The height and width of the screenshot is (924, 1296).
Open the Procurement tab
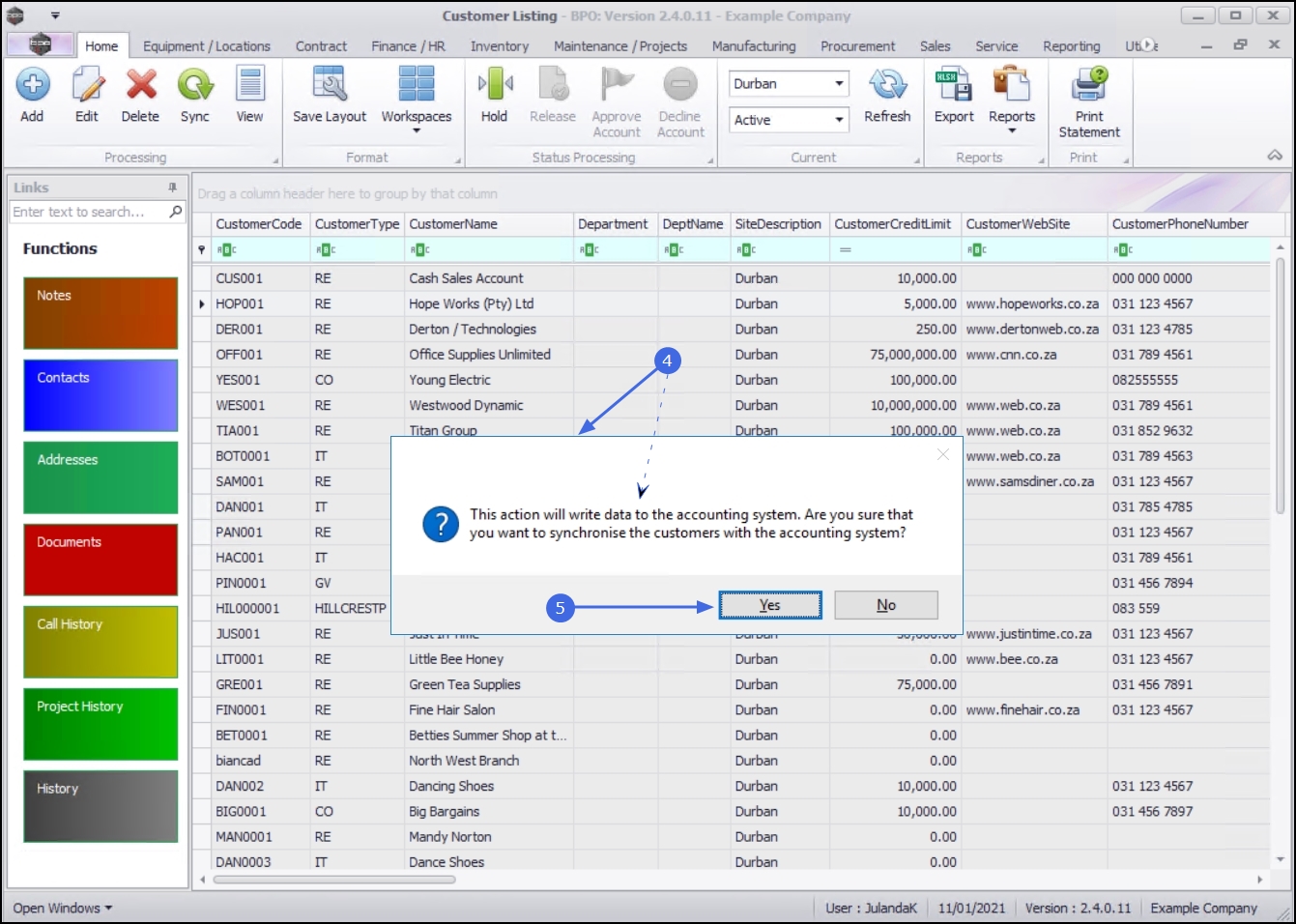click(858, 46)
